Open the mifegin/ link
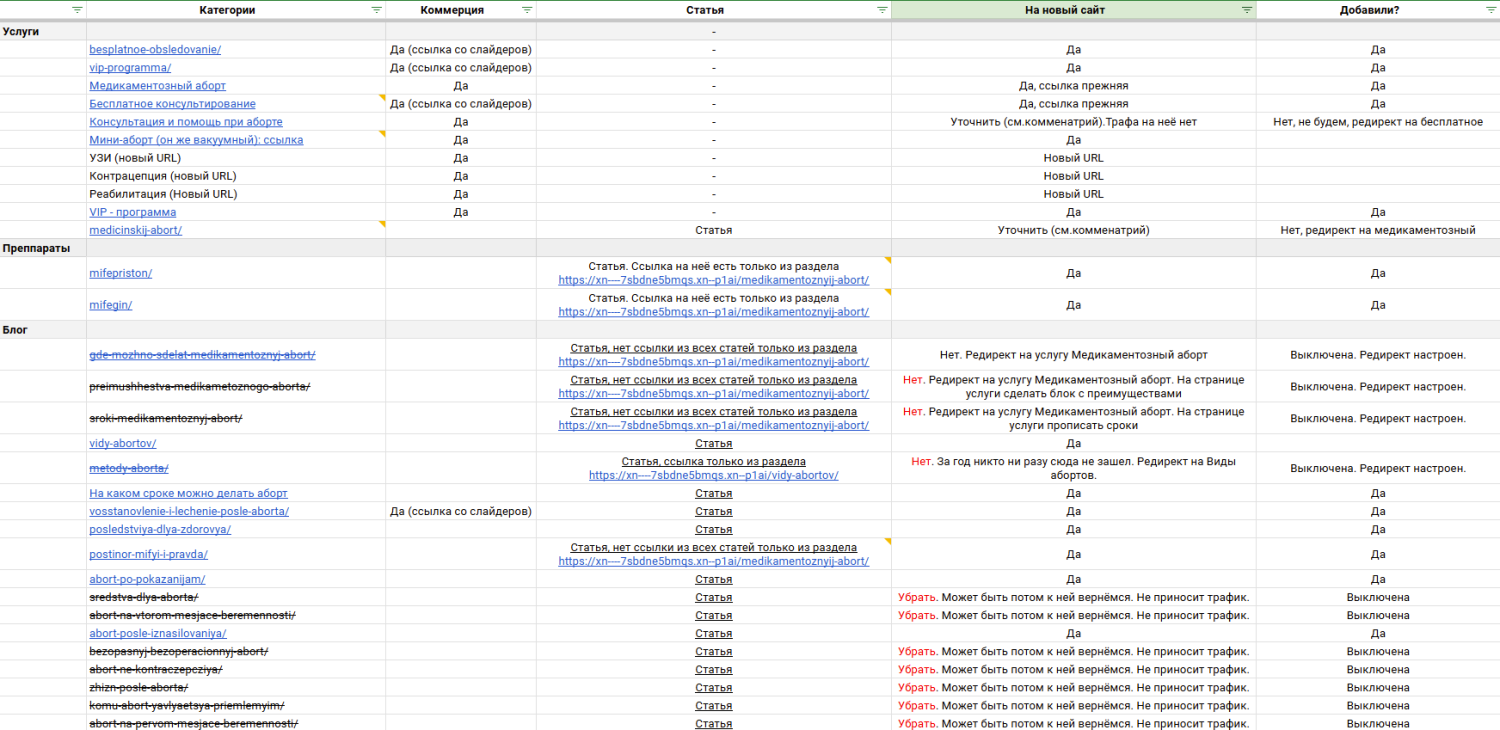 tap(111, 305)
